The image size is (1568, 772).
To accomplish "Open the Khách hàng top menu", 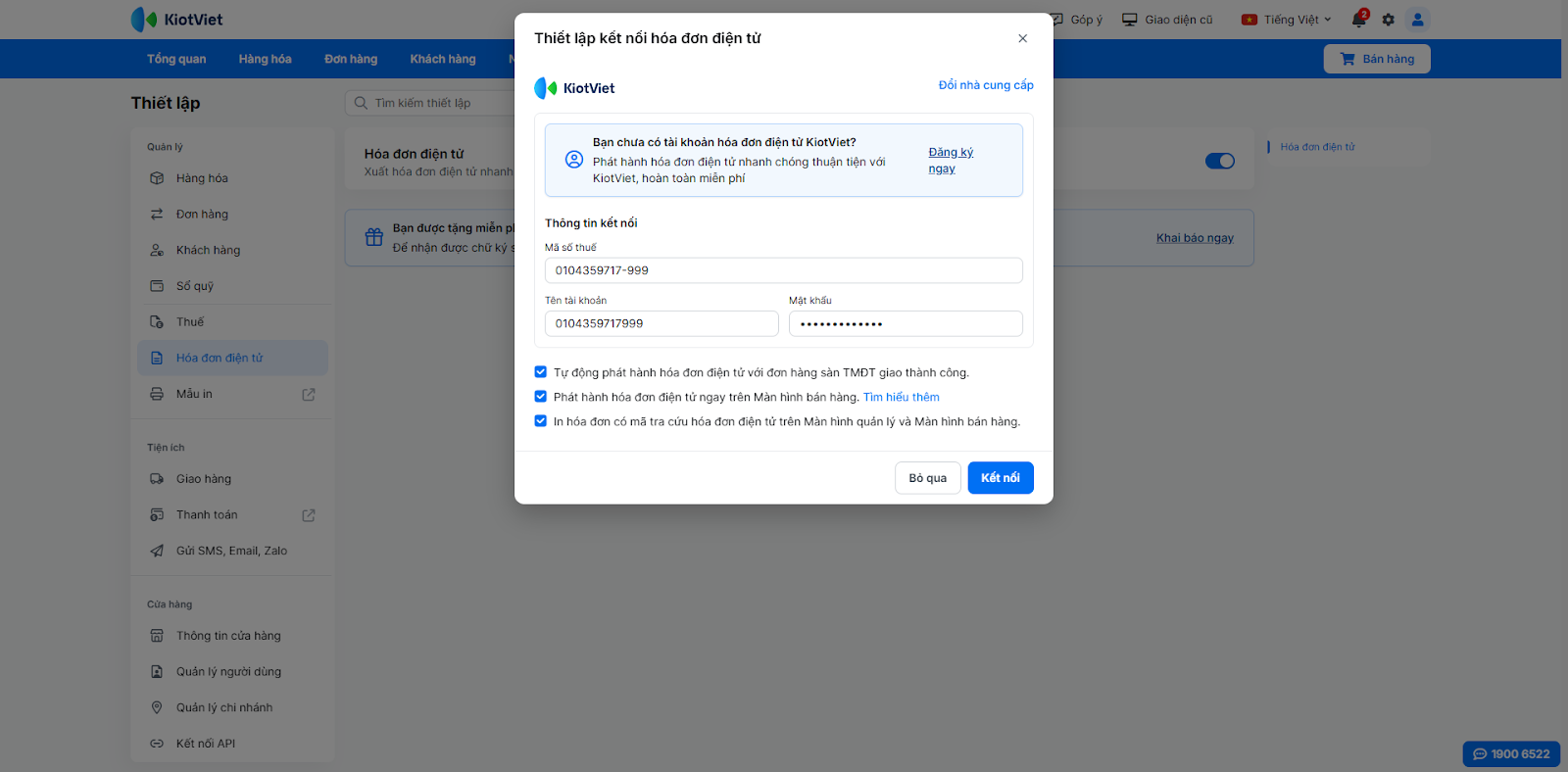I will tap(443, 59).
